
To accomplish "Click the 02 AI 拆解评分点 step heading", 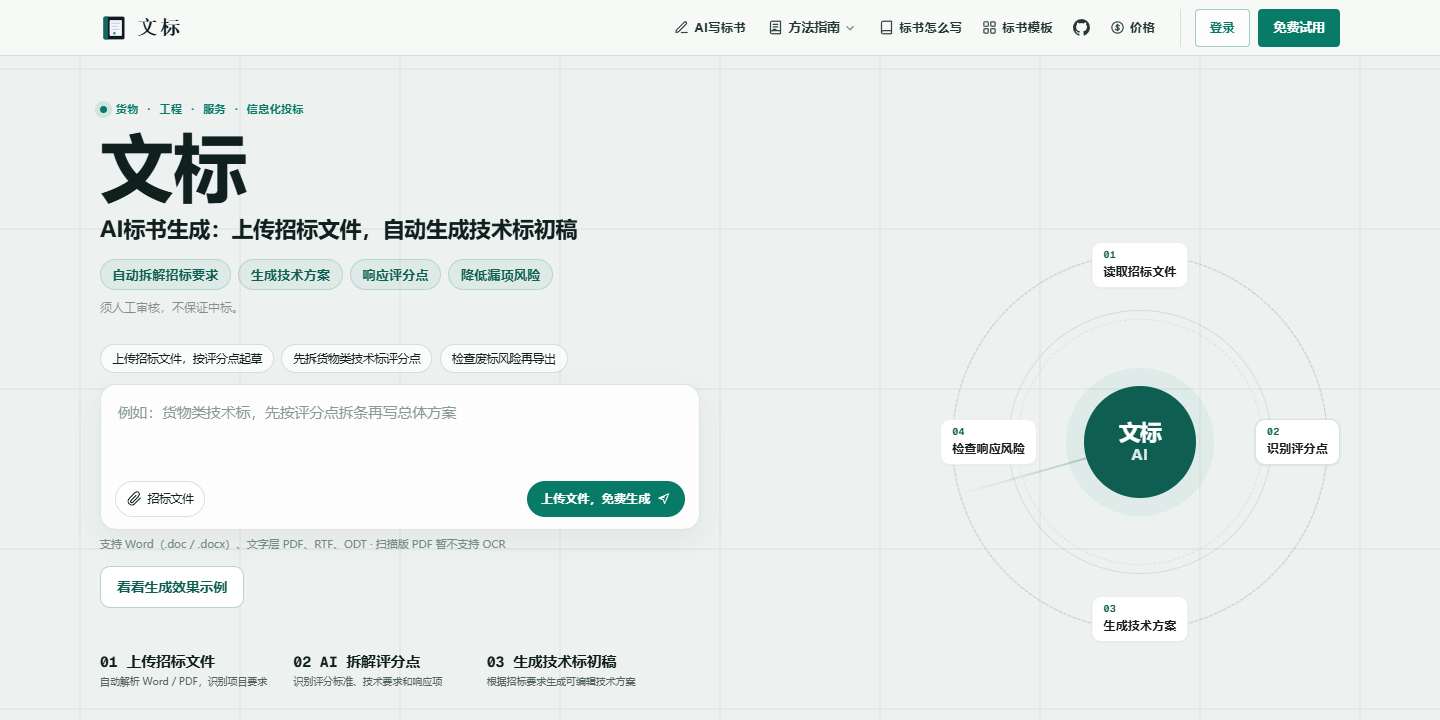I will pos(356,662).
